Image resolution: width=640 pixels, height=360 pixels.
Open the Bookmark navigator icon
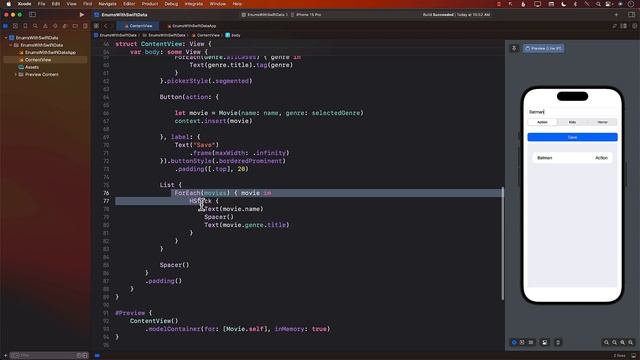click(x=25, y=26)
